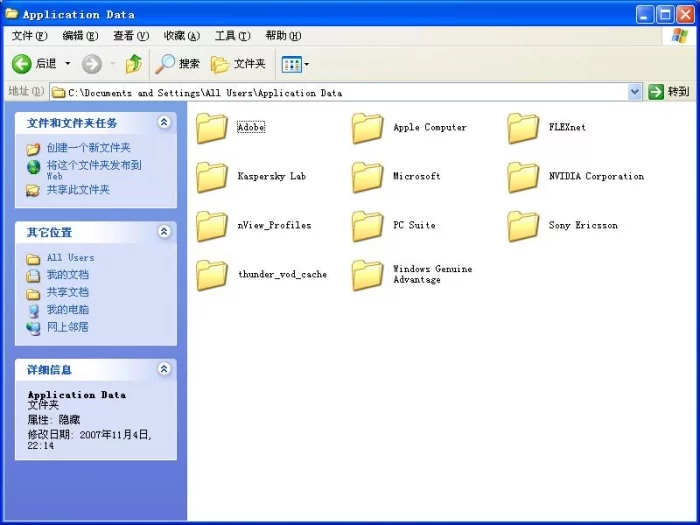Click the 将这个文件夹发布到 Web link
This screenshot has width=700, height=525.
click(94, 170)
